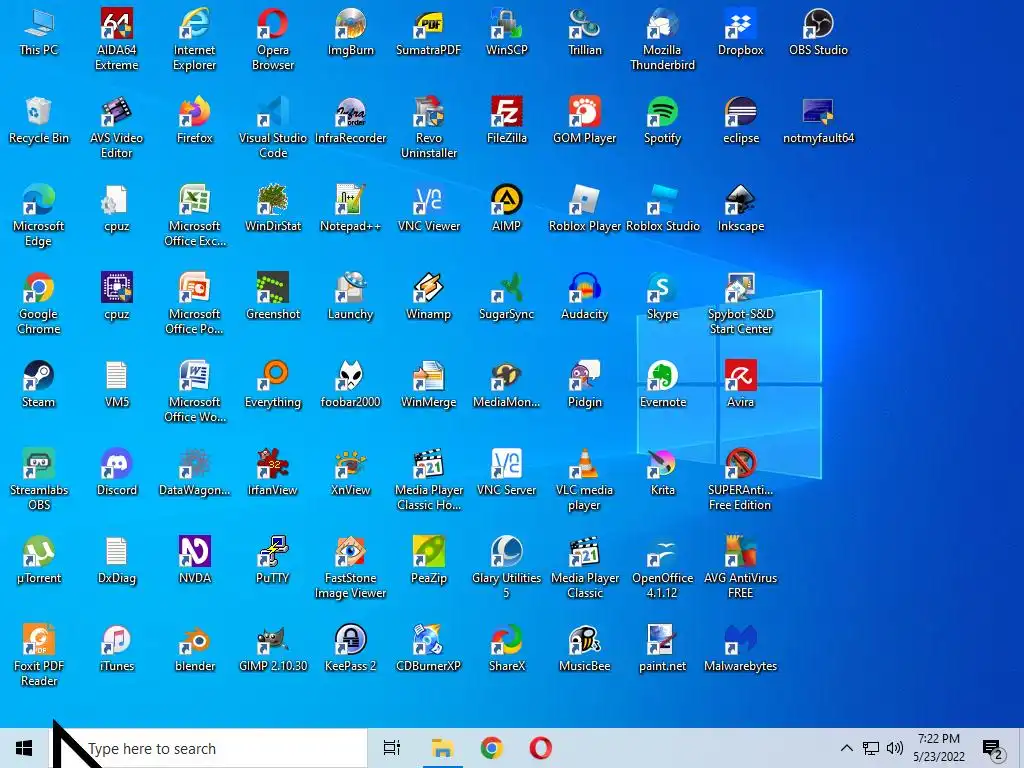Viewport: 1024px width, 768px height.
Task: Select the blender desktop icon
Action: 195,650
